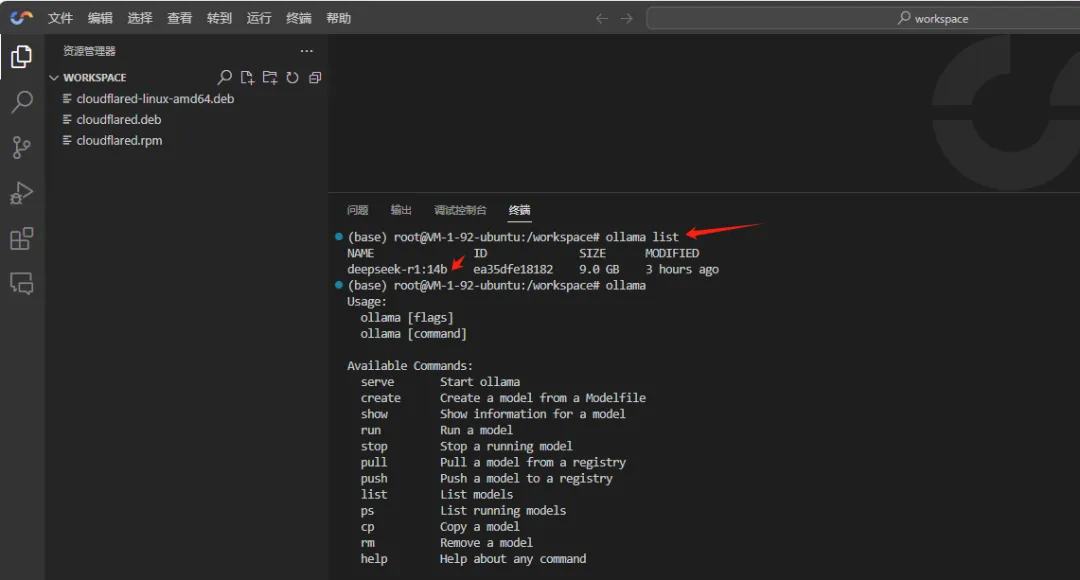
Task: Click the MODIFIED column header in terminal
Action: click(672, 253)
